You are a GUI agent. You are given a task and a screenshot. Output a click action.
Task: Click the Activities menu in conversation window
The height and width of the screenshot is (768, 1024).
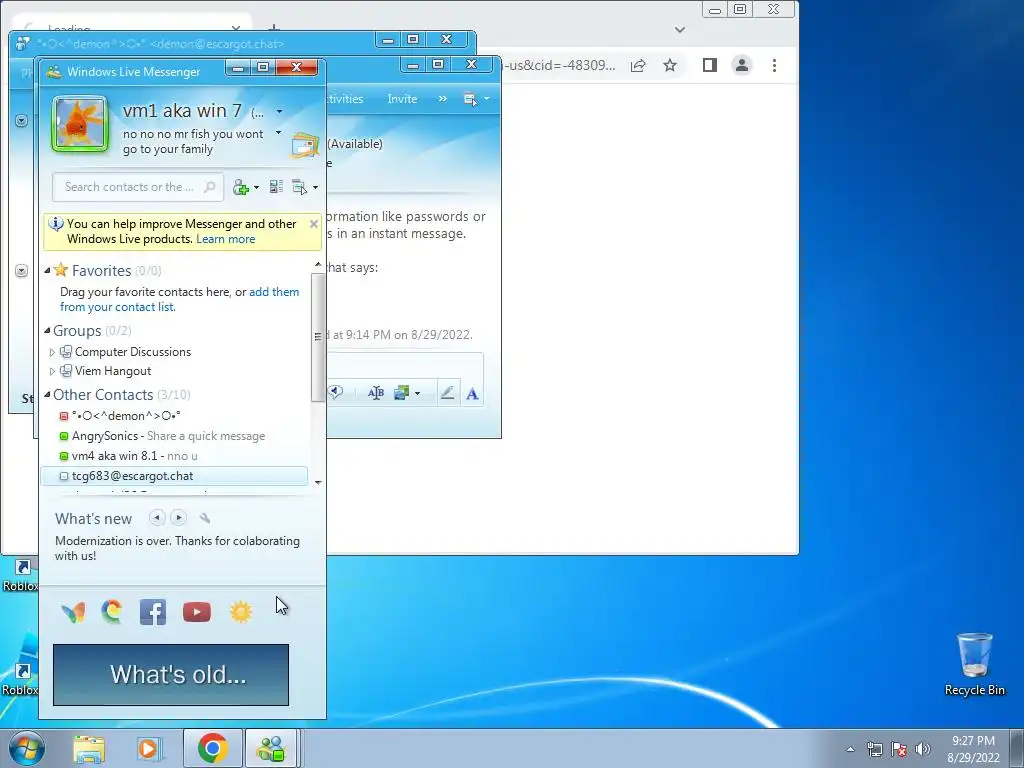(x=345, y=99)
